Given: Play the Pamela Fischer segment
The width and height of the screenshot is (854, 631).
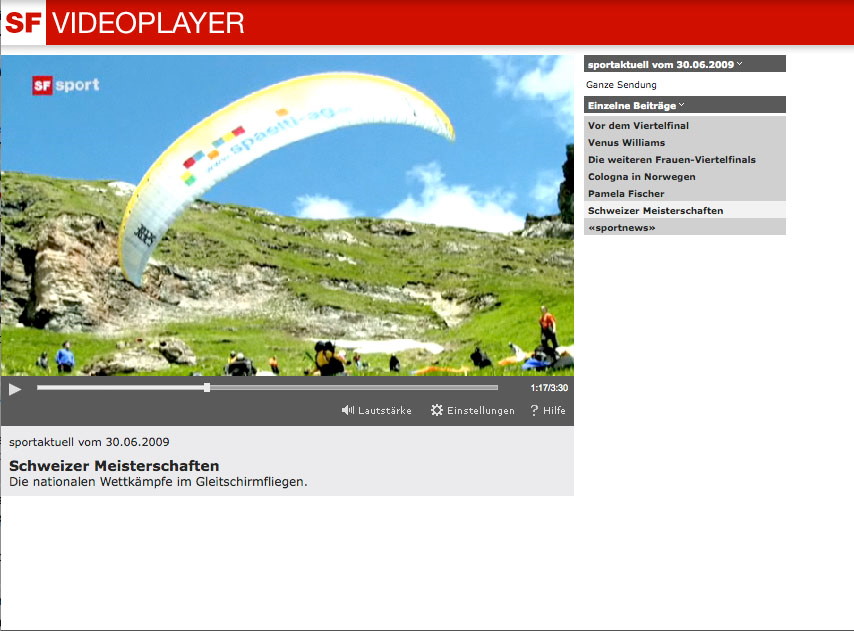Looking at the screenshot, I should [685, 193].
